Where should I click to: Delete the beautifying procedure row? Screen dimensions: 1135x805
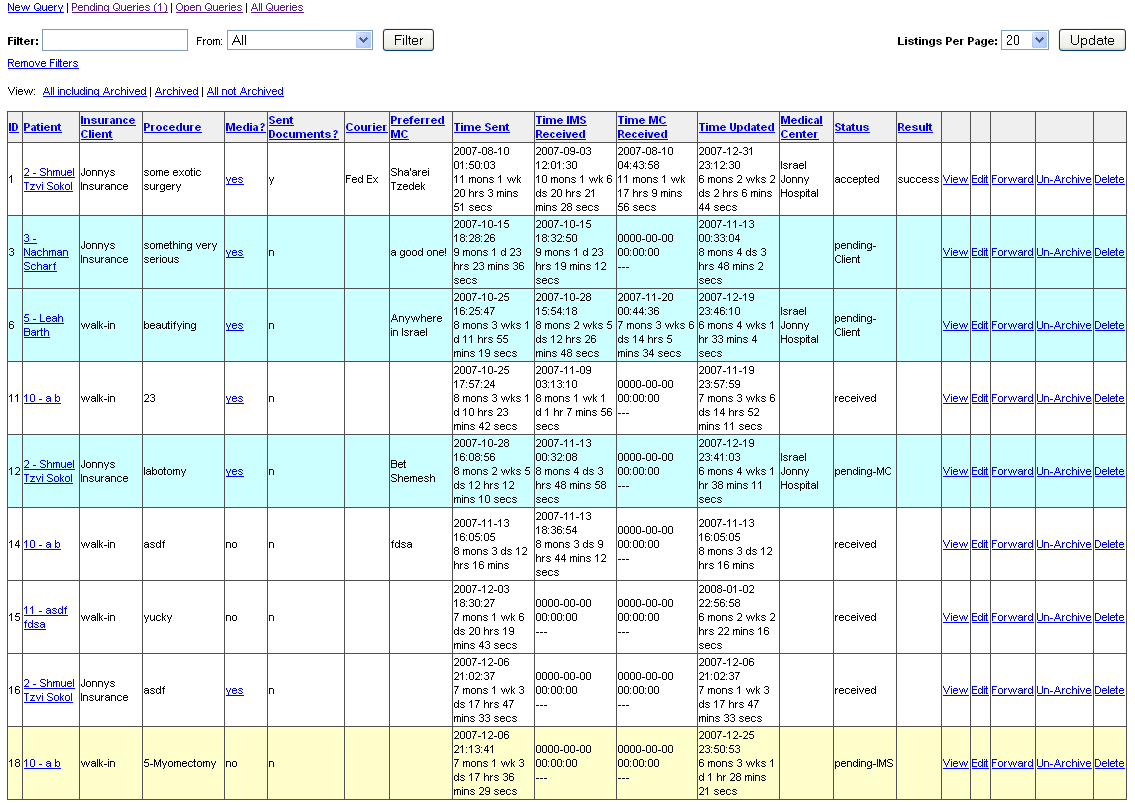click(x=1109, y=325)
